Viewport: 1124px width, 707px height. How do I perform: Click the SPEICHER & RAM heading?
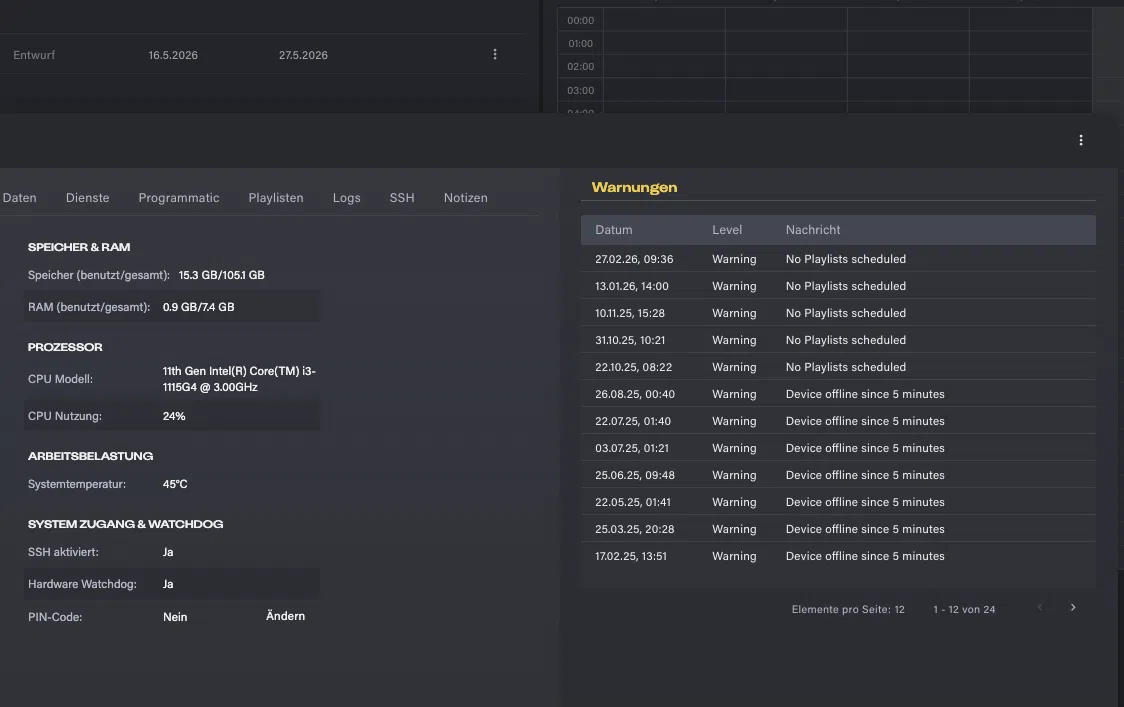tap(79, 247)
